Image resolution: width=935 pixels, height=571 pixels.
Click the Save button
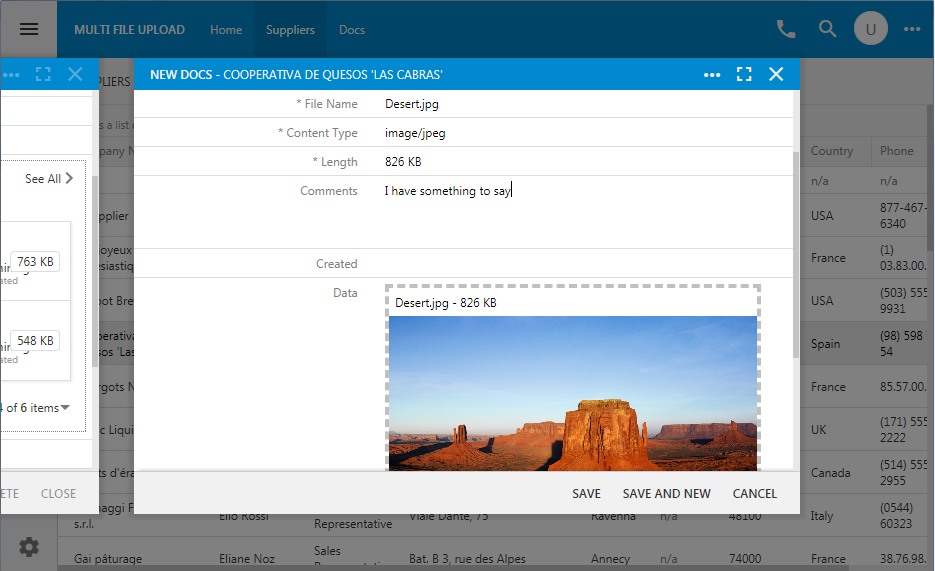[586, 493]
